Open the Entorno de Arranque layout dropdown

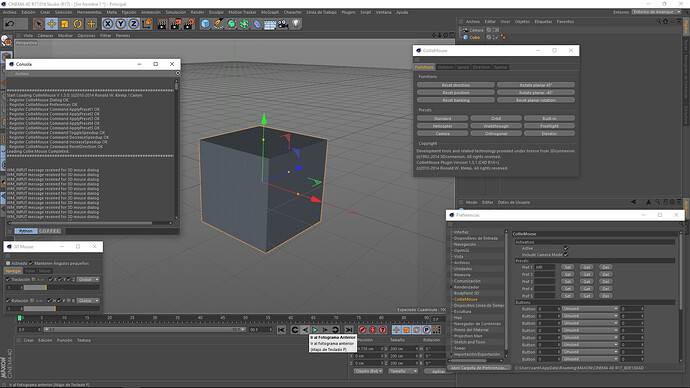coord(657,12)
